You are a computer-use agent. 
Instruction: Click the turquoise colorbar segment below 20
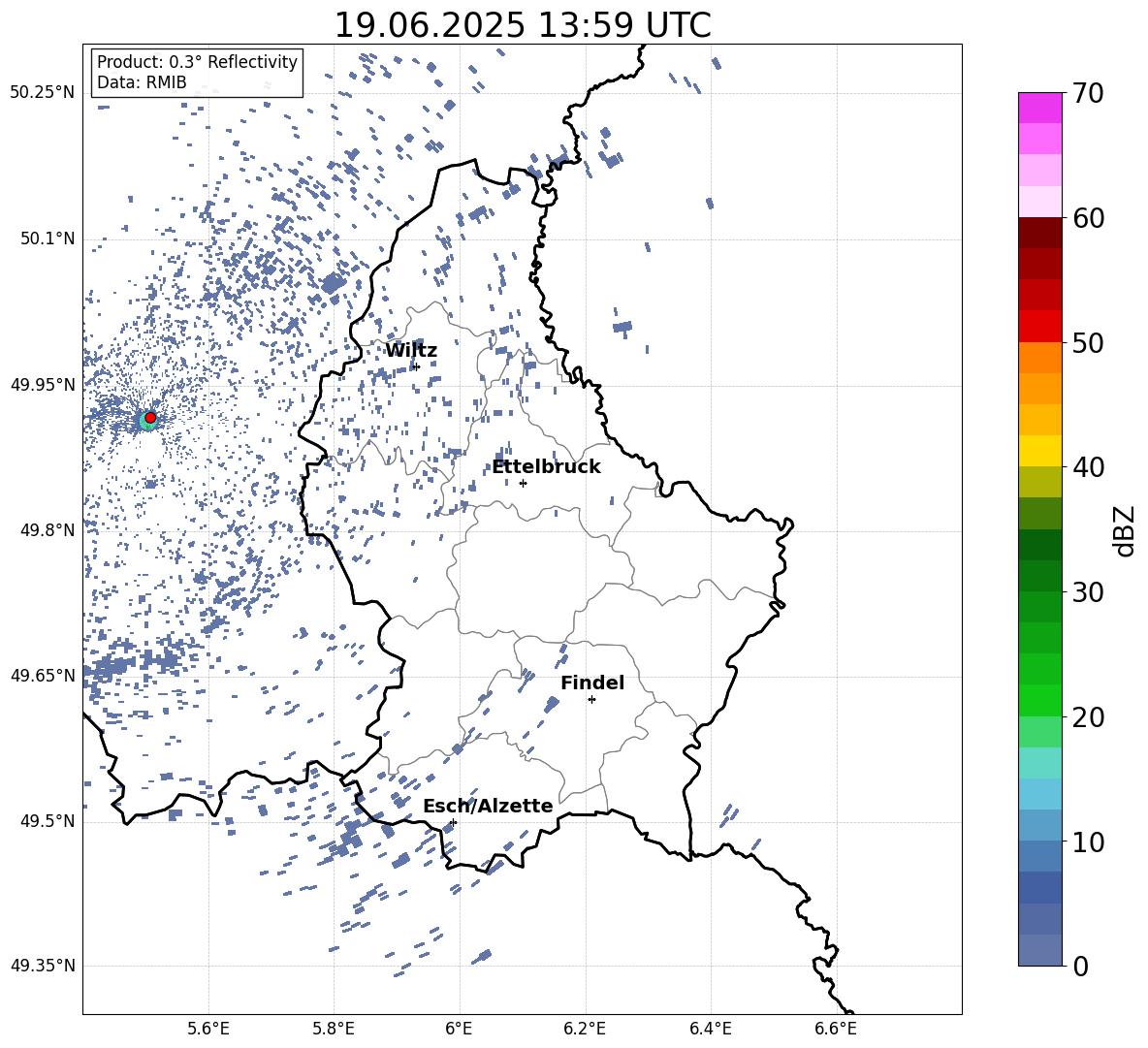tap(1039, 763)
